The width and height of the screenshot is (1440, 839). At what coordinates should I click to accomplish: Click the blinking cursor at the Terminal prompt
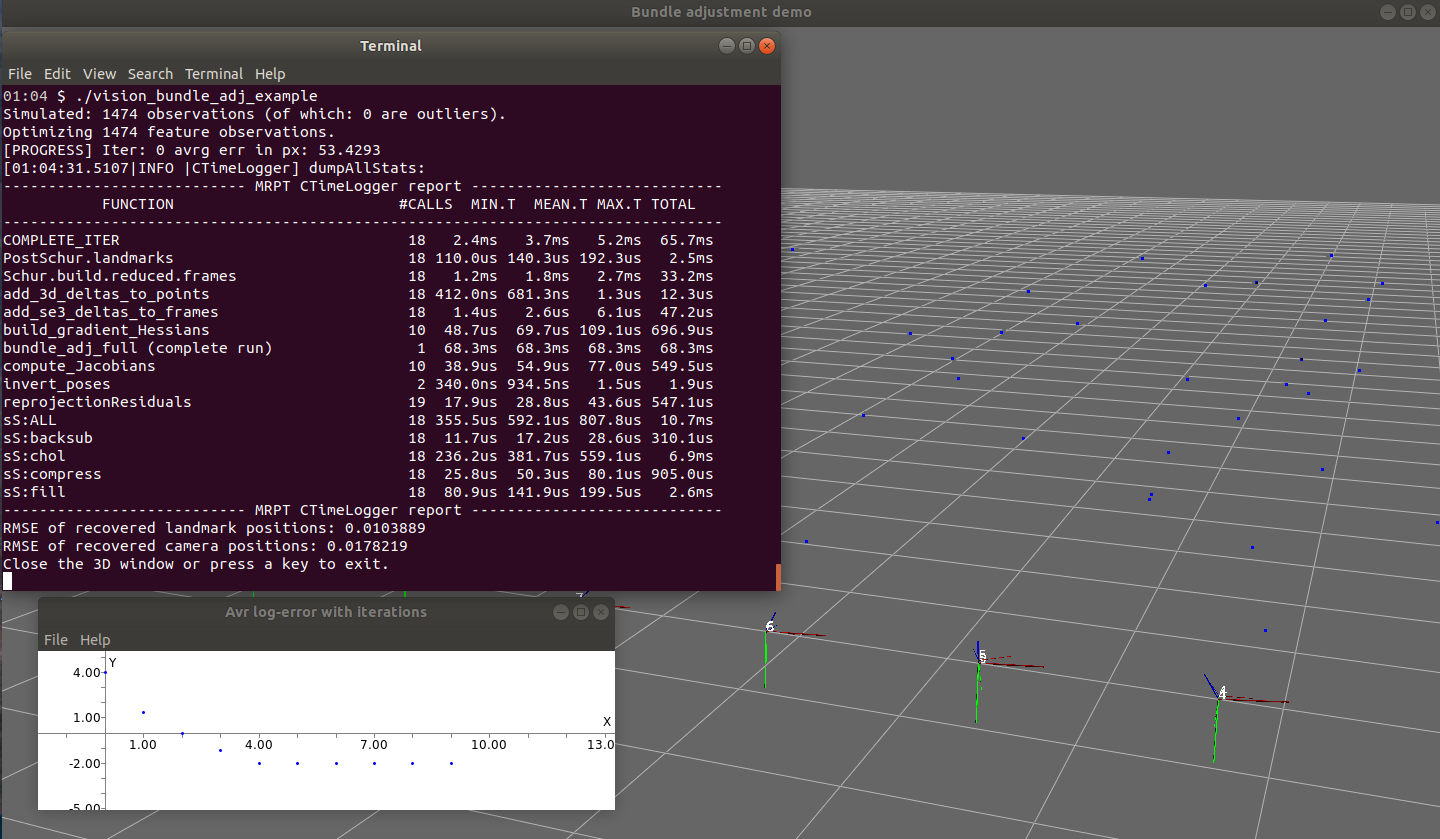tap(7, 581)
